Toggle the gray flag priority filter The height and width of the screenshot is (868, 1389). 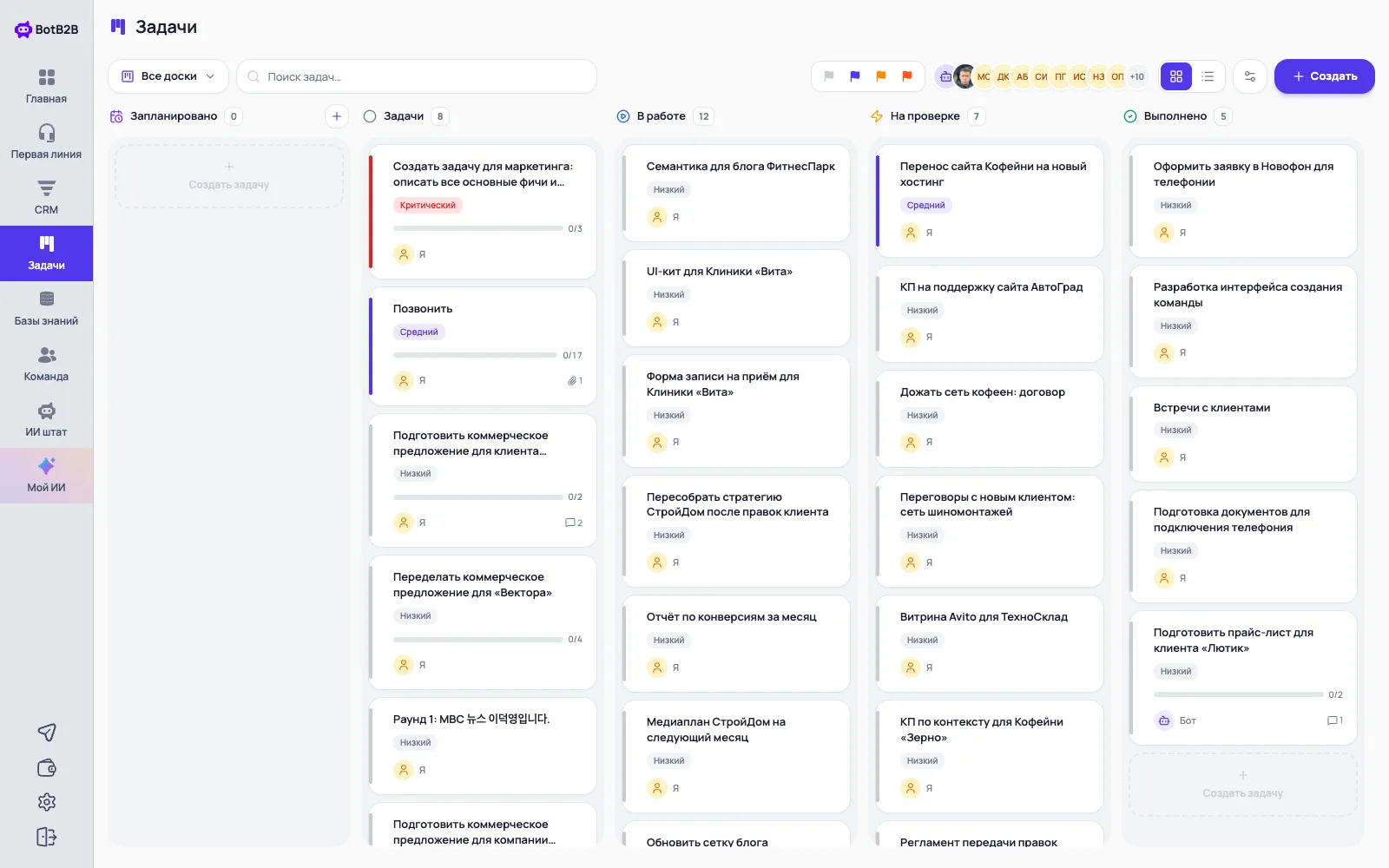[x=829, y=76]
